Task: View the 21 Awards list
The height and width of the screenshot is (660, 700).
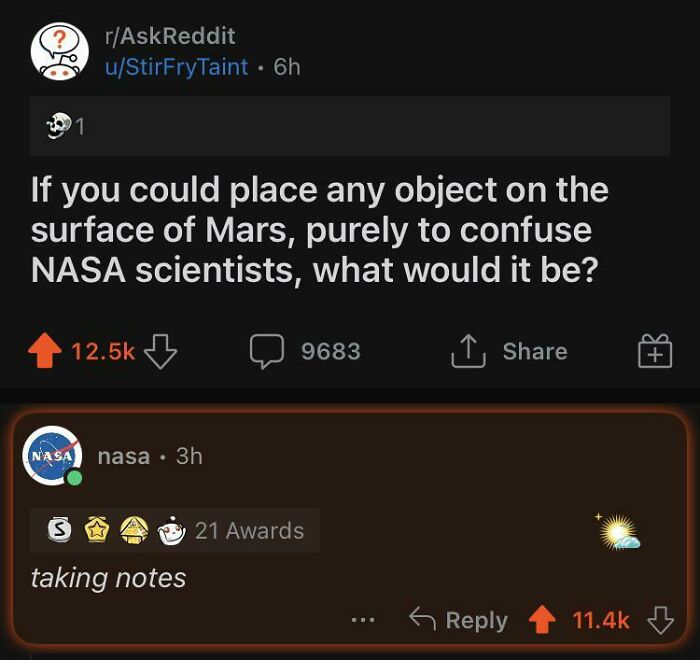Action: (249, 531)
